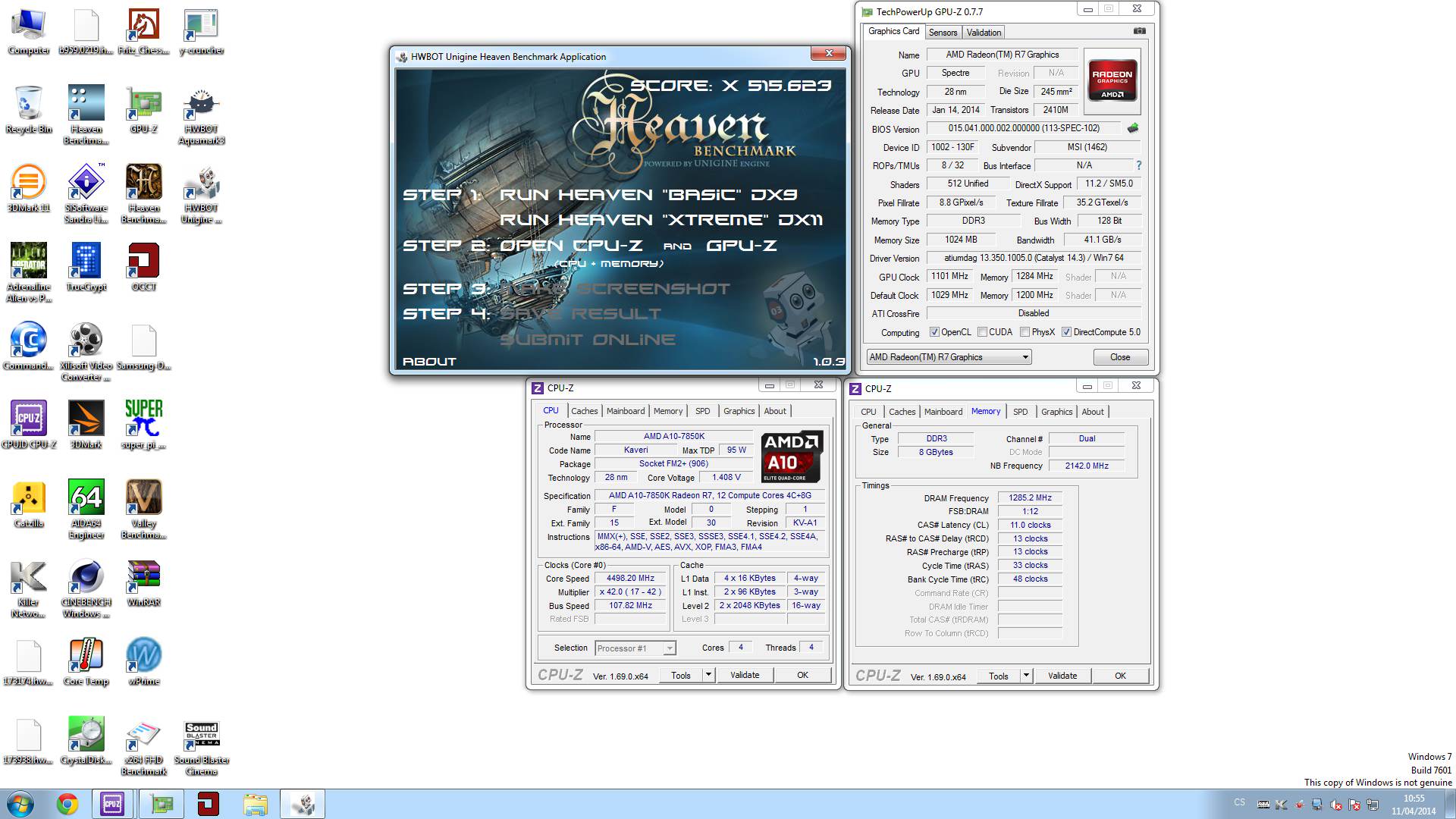Screen dimensions: 1456x819
Task: Launch CINEBENCH Windows desktop shortcut
Action: pyautogui.click(x=86, y=588)
